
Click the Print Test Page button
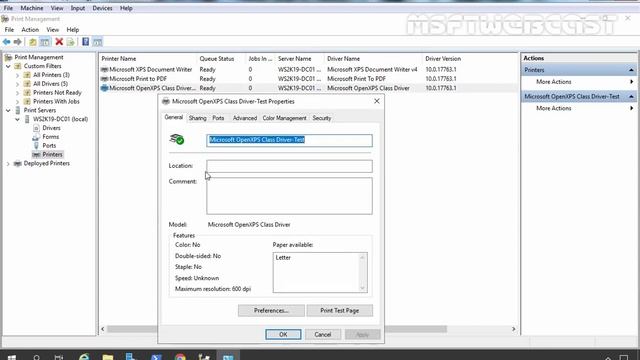[x=340, y=311]
